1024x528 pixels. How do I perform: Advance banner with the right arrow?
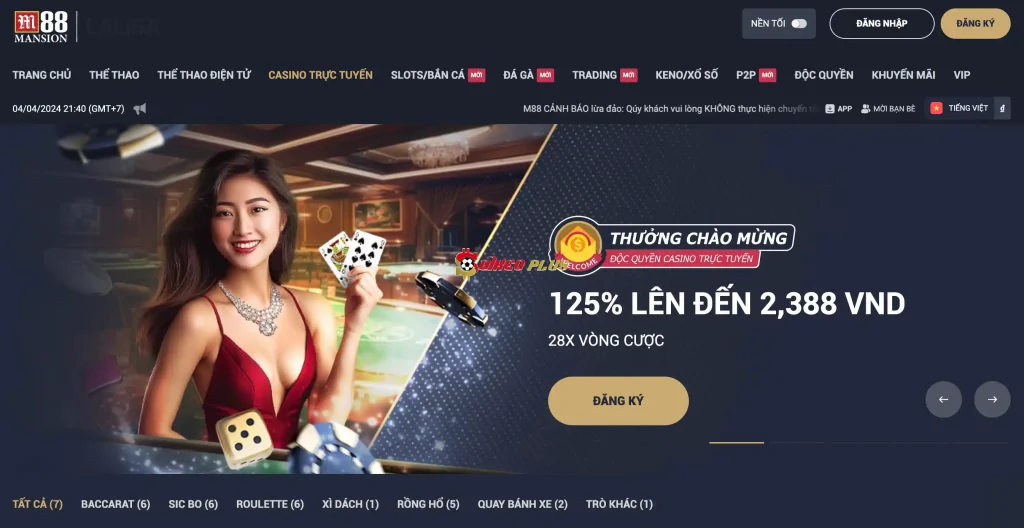[x=992, y=399]
